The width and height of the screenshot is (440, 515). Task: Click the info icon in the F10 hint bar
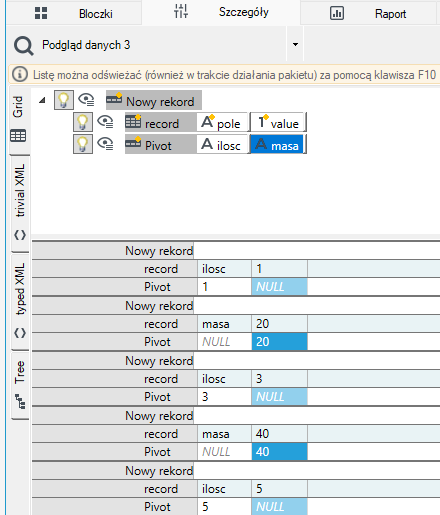pyautogui.click(x=20, y=74)
